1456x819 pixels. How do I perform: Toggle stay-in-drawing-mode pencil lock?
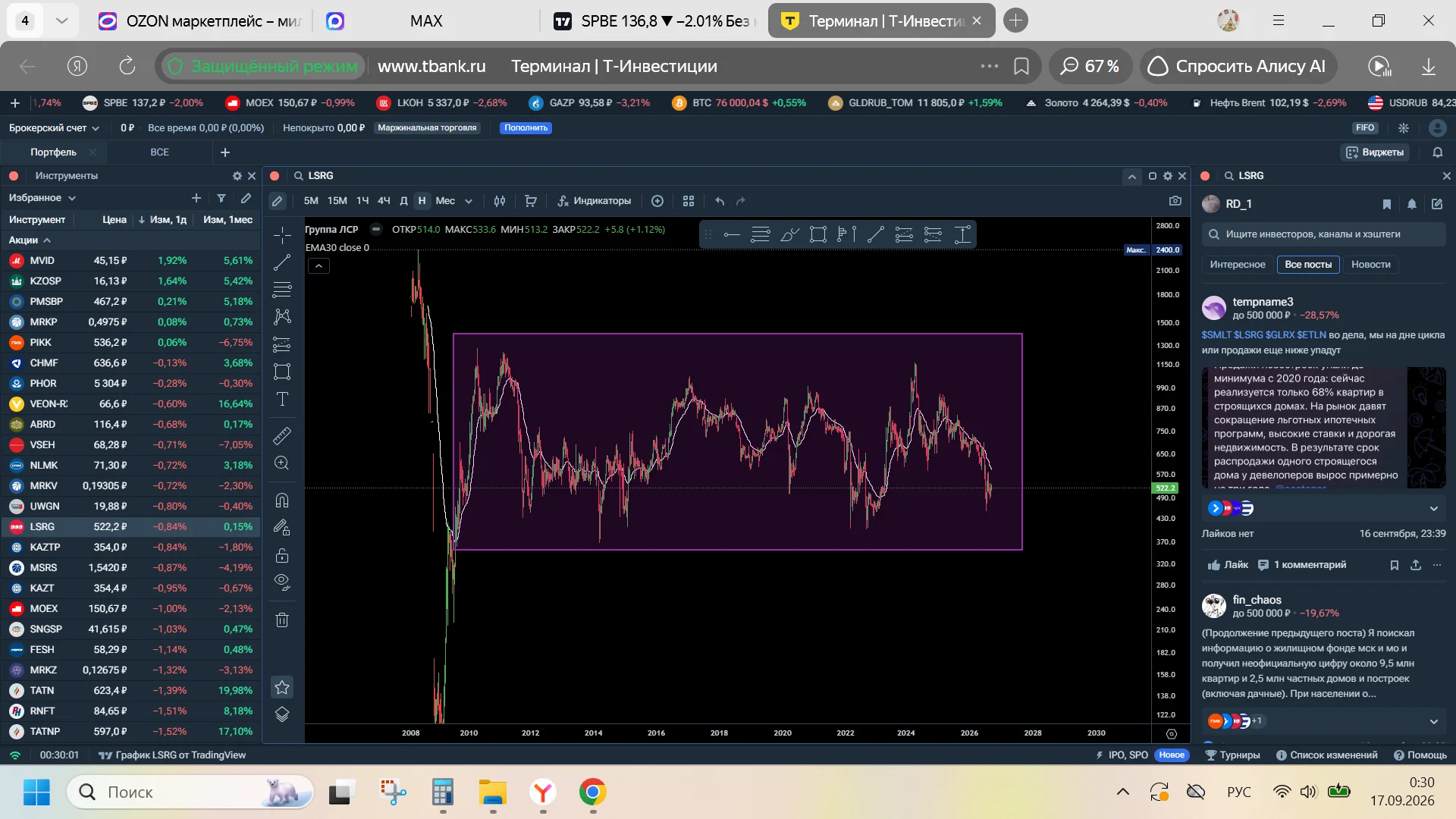pyautogui.click(x=282, y=528)
